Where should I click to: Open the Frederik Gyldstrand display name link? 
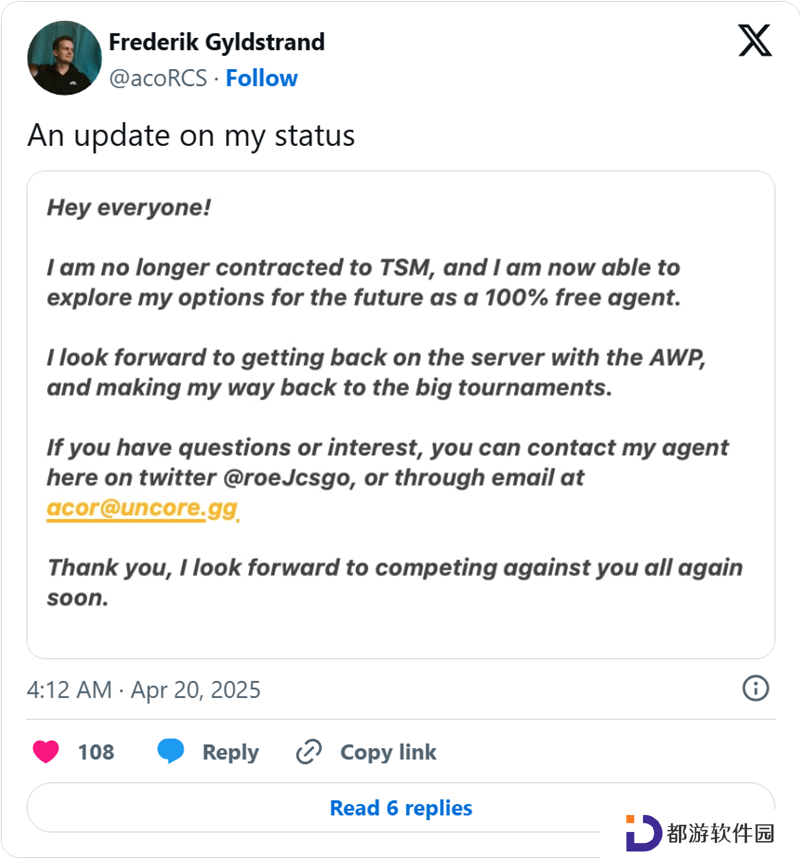(x=217, y=42)
